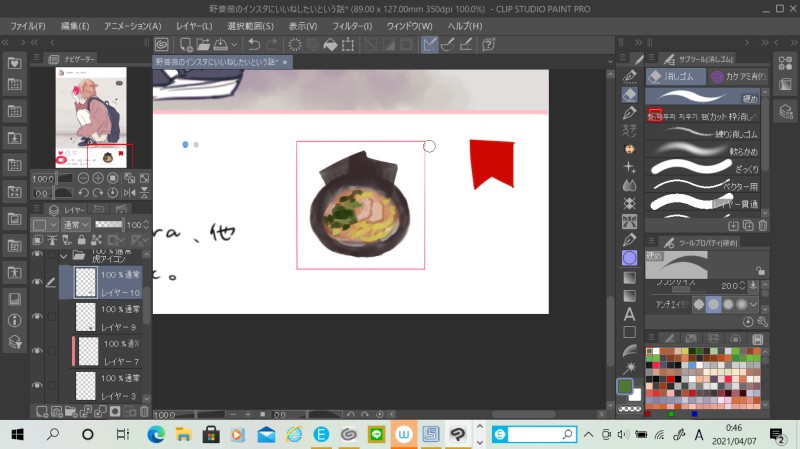Screen dimensions: 800x449
Task: Toggle the checkbox beside レイヤー 9
Action: tap(52, 316)
